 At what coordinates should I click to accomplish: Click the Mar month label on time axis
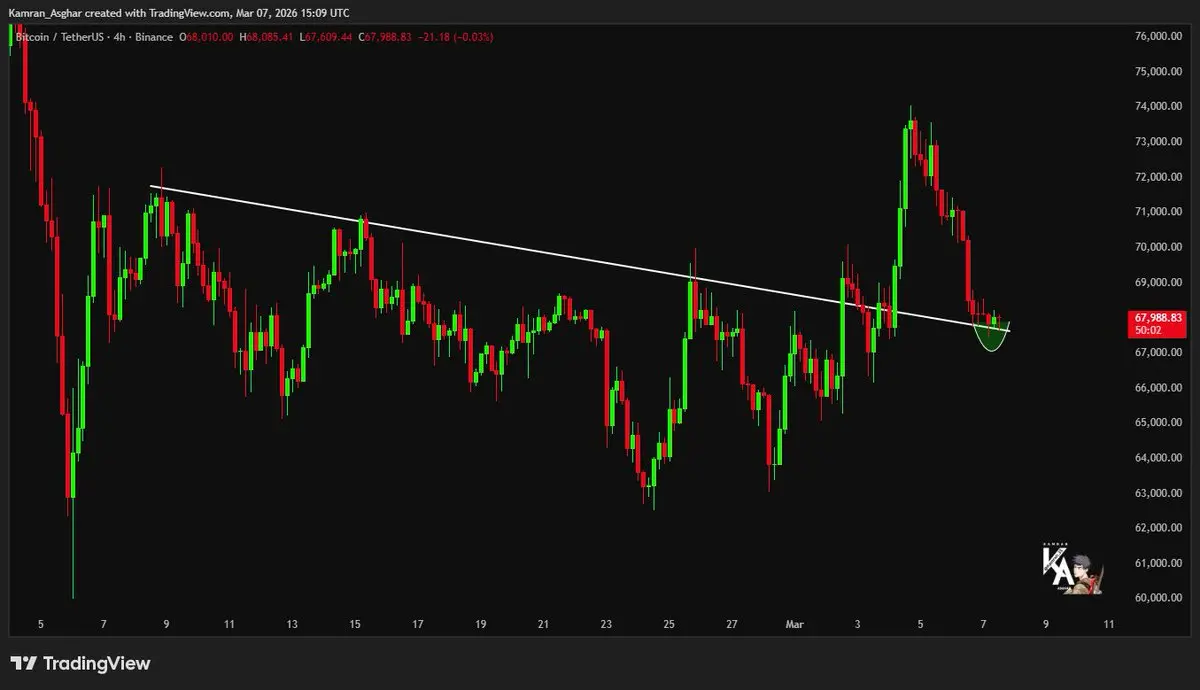[x=795, y=624]
